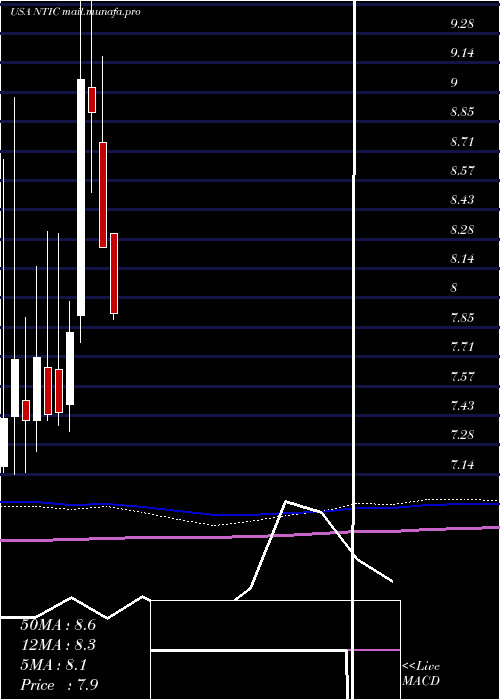Click the 7.71 price axis label
The height and width of the screenshot is (700, 500).
(x=462, y=347)
